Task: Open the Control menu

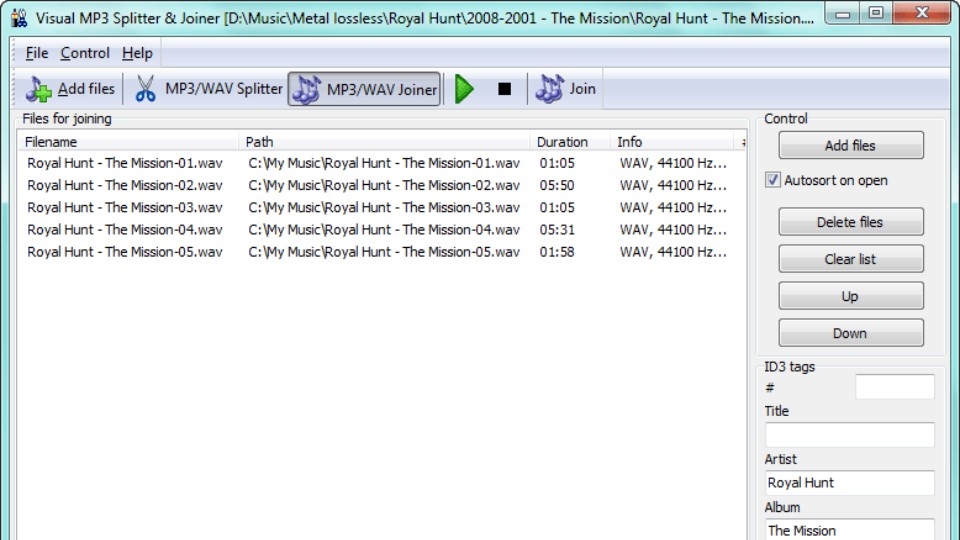Action: (x=84, y=53)
